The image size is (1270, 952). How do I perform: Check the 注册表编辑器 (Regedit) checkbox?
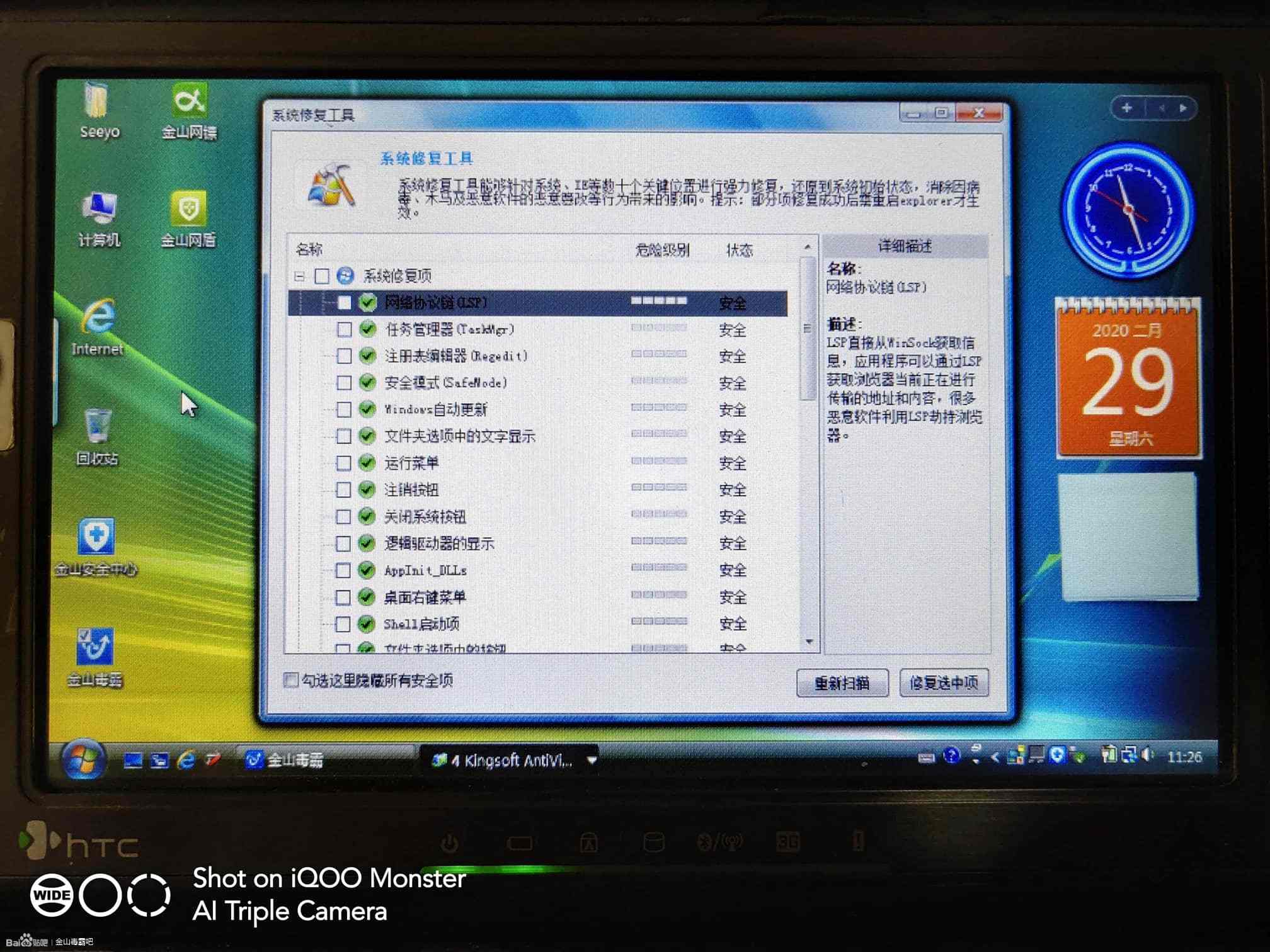(x=344, y=356)
